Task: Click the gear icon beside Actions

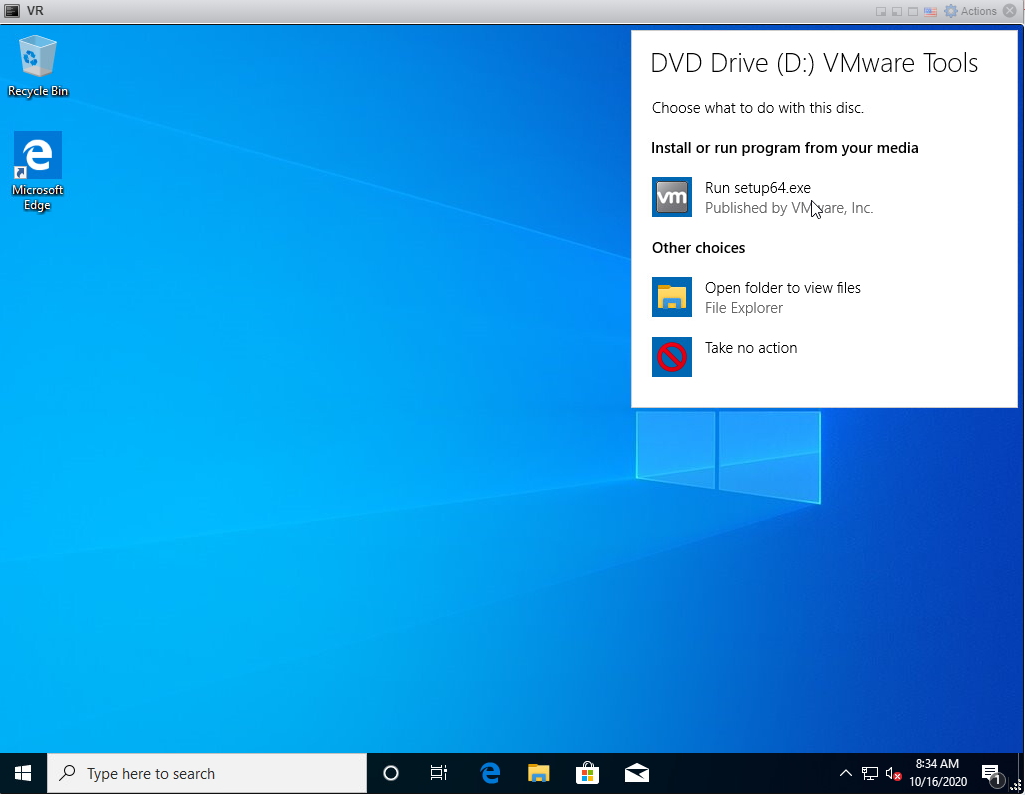Action: pyautogui.click(x=951, y=11)
